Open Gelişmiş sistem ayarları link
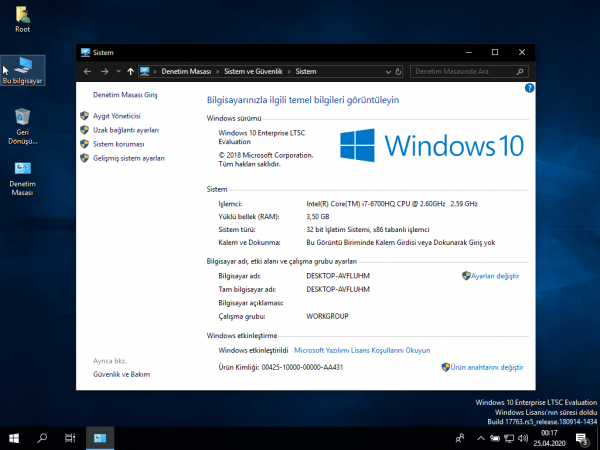Viewport: 600px width, 450px height. pos(128,158)
